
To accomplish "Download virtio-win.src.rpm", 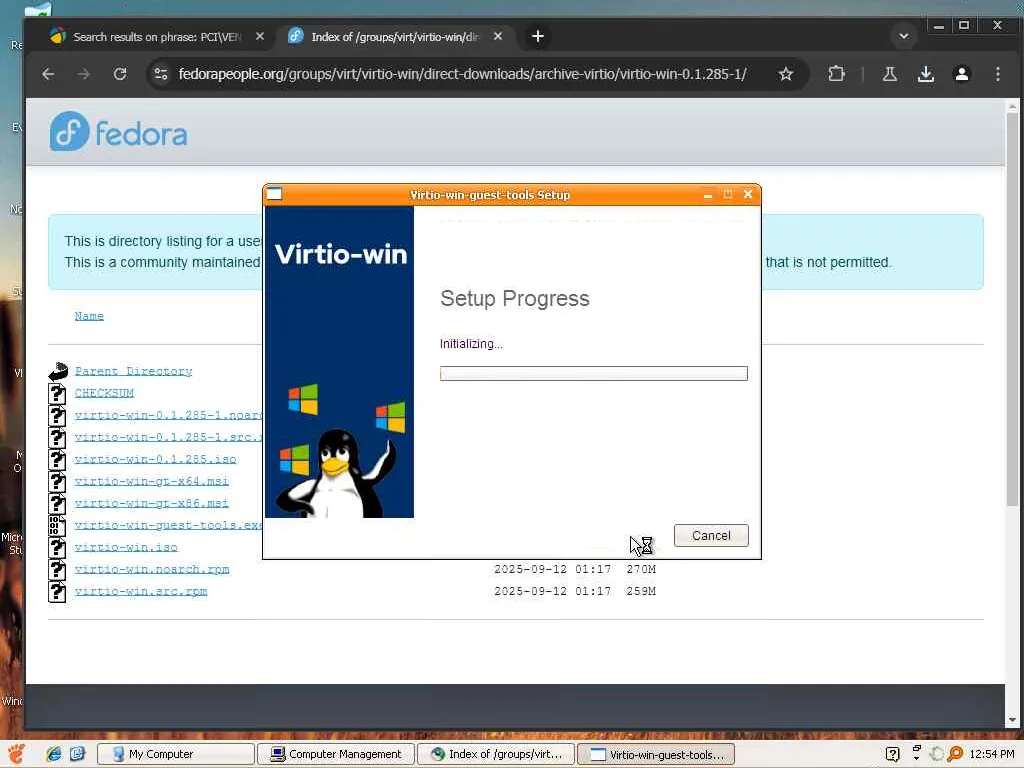I will click(x=140, y=591).
